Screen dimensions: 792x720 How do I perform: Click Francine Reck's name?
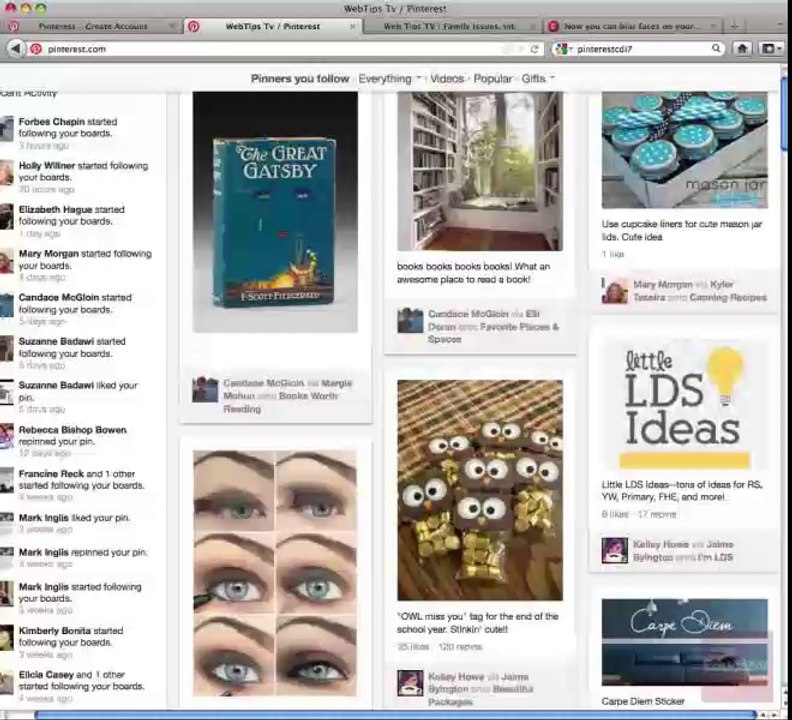coord(51,474)
